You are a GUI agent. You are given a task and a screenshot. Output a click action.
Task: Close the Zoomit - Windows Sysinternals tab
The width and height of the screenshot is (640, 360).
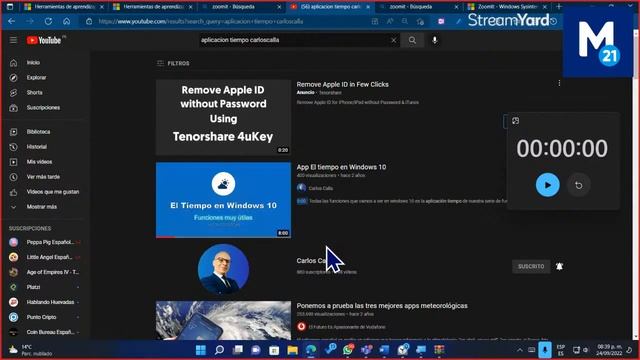click(544, 7)
